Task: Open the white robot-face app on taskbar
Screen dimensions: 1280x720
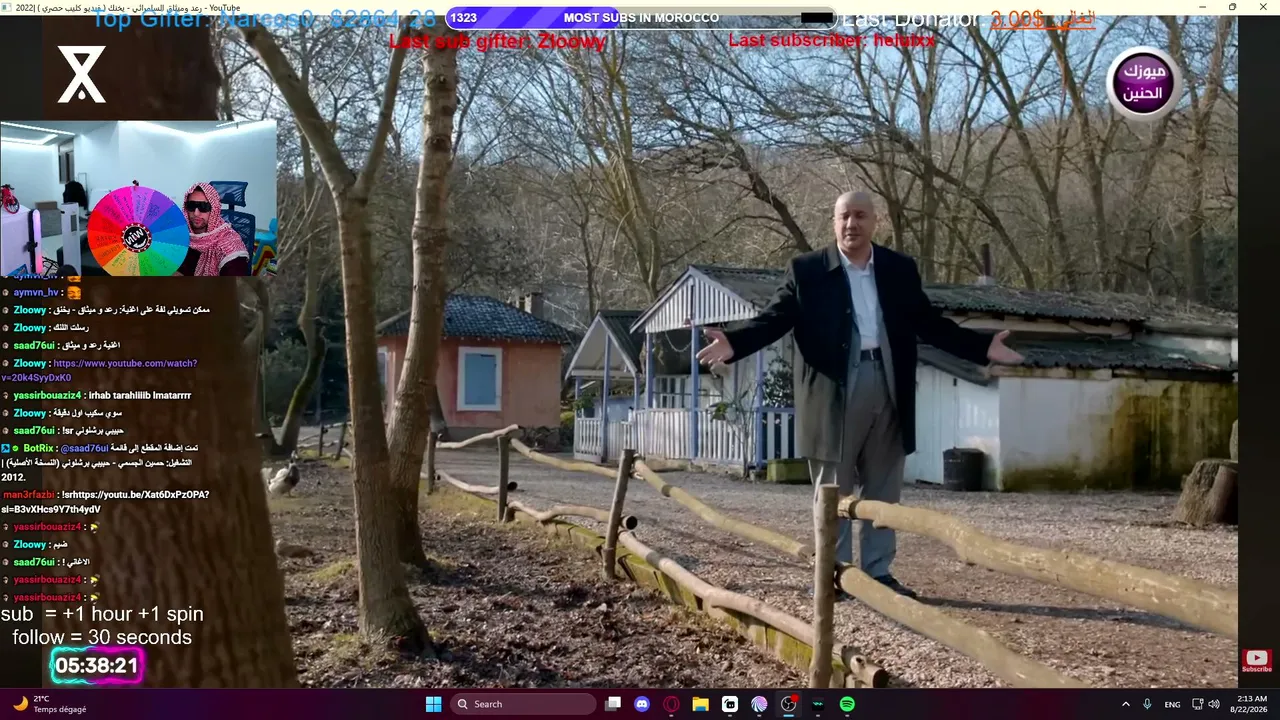Action: click(x=730, y=704)
